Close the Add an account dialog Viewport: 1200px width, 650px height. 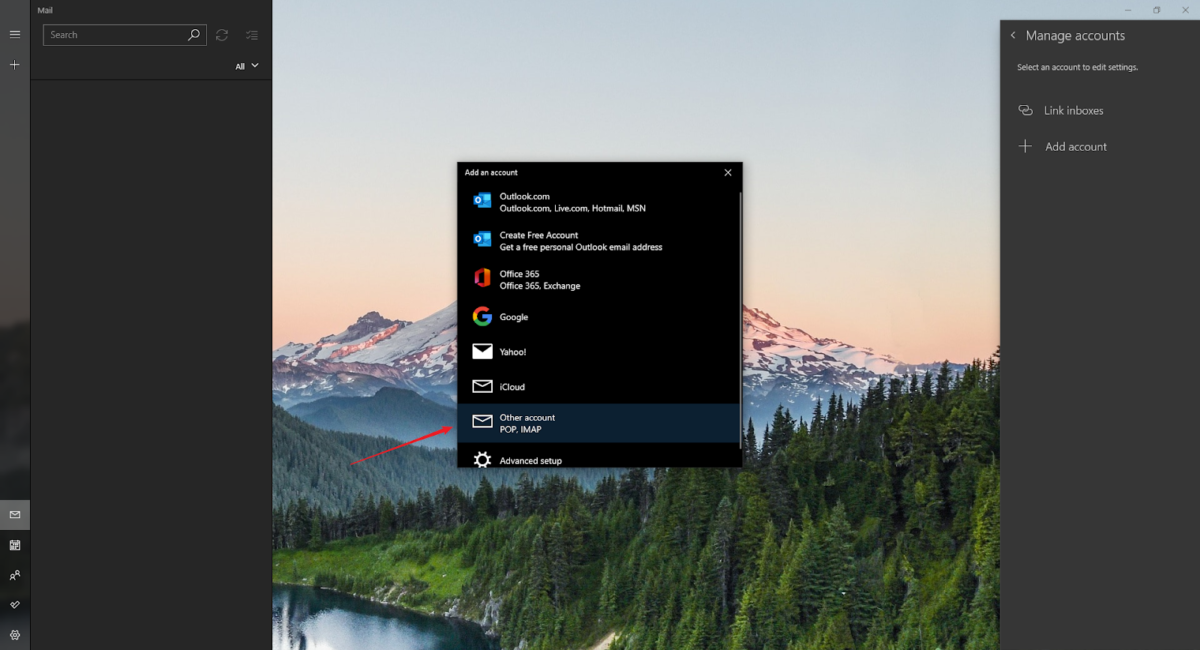pyautogui.click(x=728, y=172)
